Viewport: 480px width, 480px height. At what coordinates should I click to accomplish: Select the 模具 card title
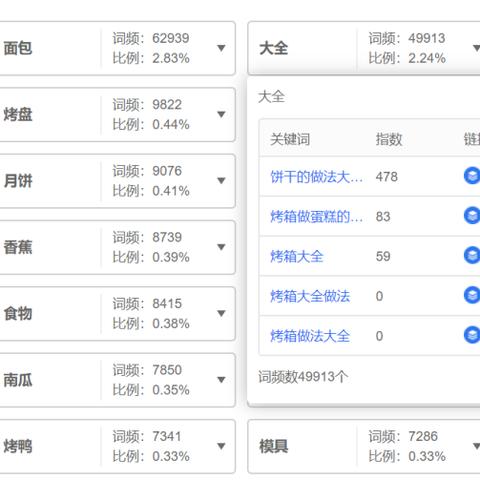click(274, 446)
